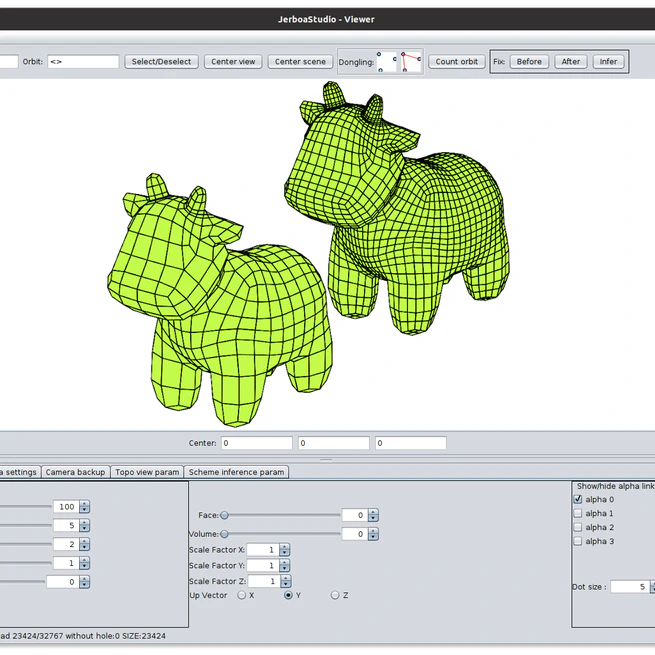
Task: Increment Scale Factor Y spinner
Action: [x=284, y=562]
